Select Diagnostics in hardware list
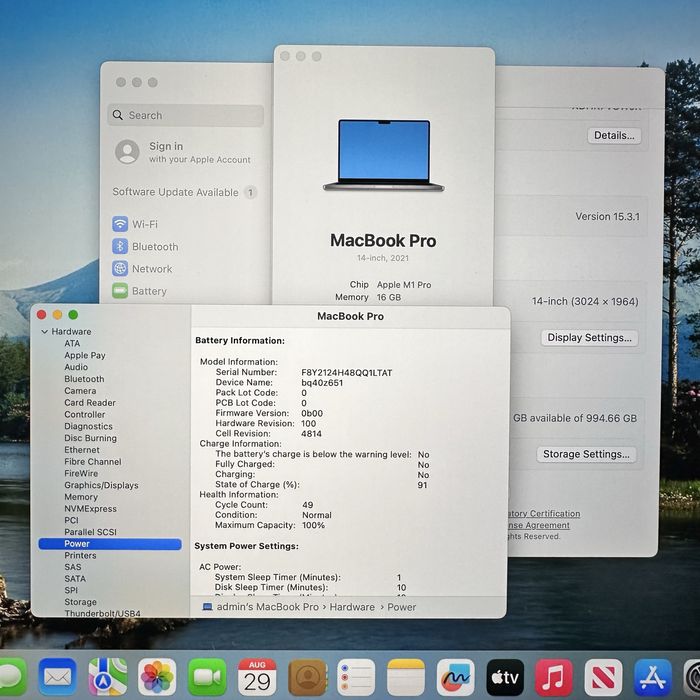Image resolution: width=700 pixels, height=700 pixels. pyautogui.click(x=88, y=426)
